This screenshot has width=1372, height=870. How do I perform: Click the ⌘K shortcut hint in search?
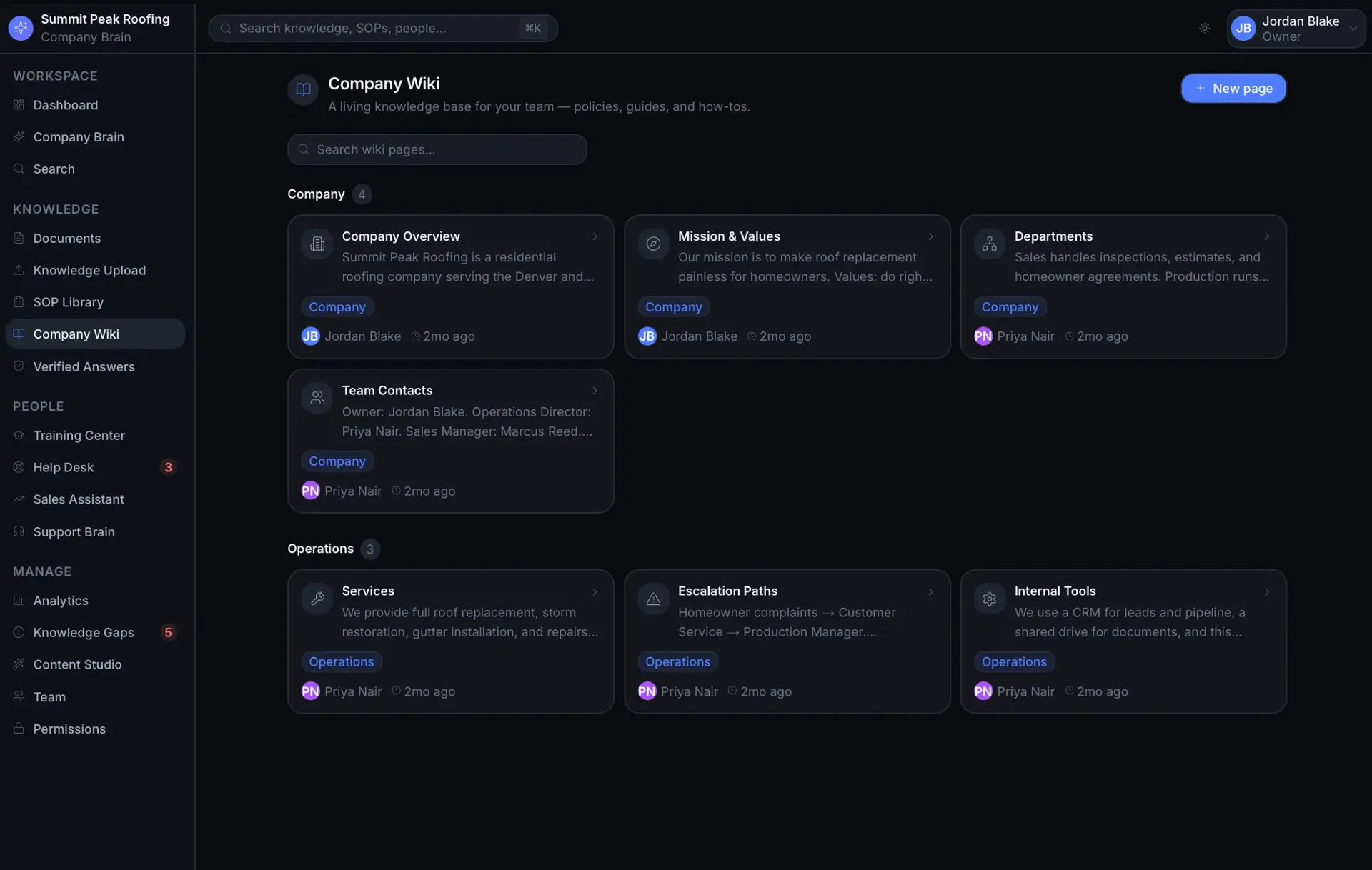[533, 29]
